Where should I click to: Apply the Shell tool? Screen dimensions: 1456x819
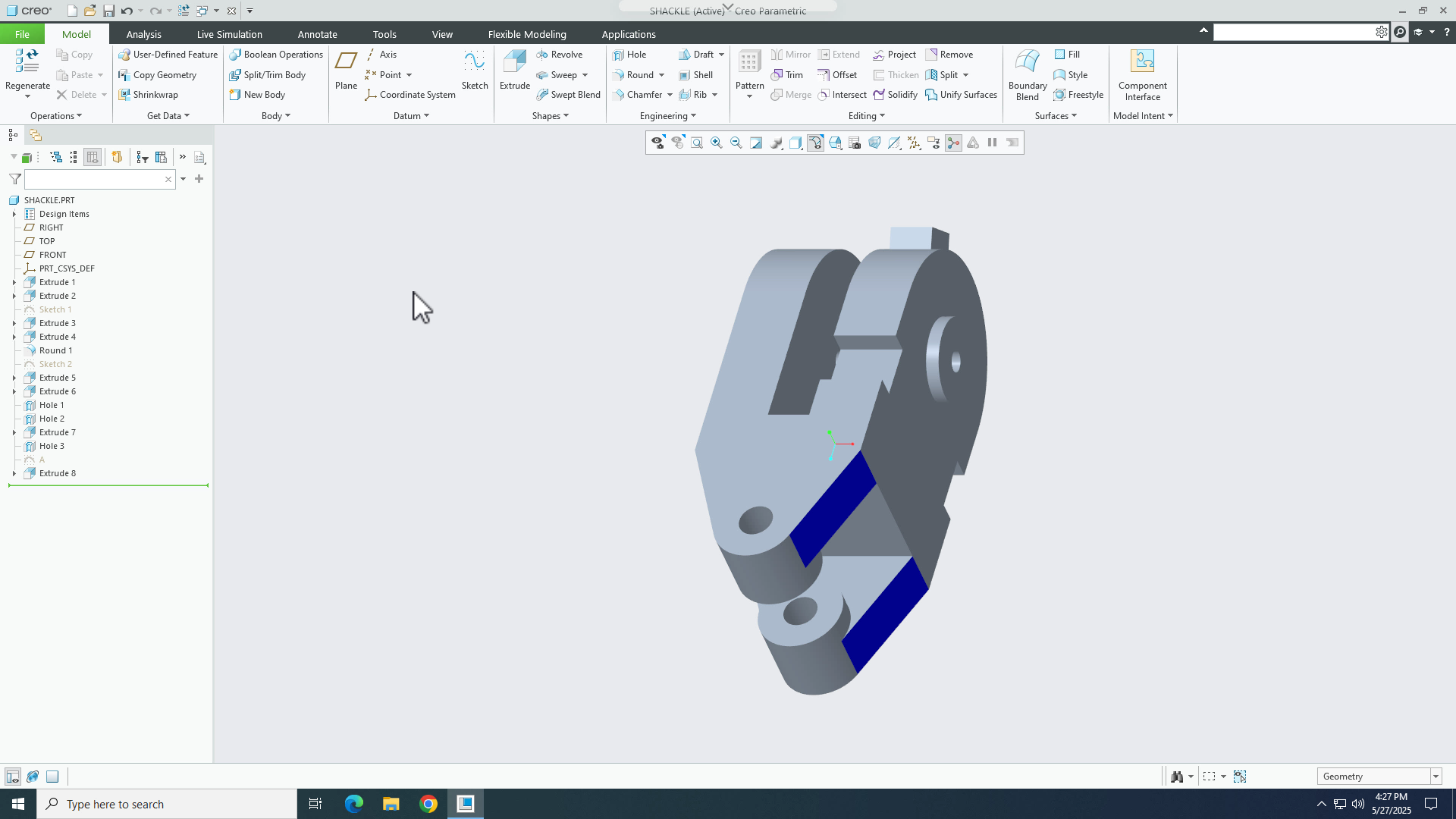[697, 74]
